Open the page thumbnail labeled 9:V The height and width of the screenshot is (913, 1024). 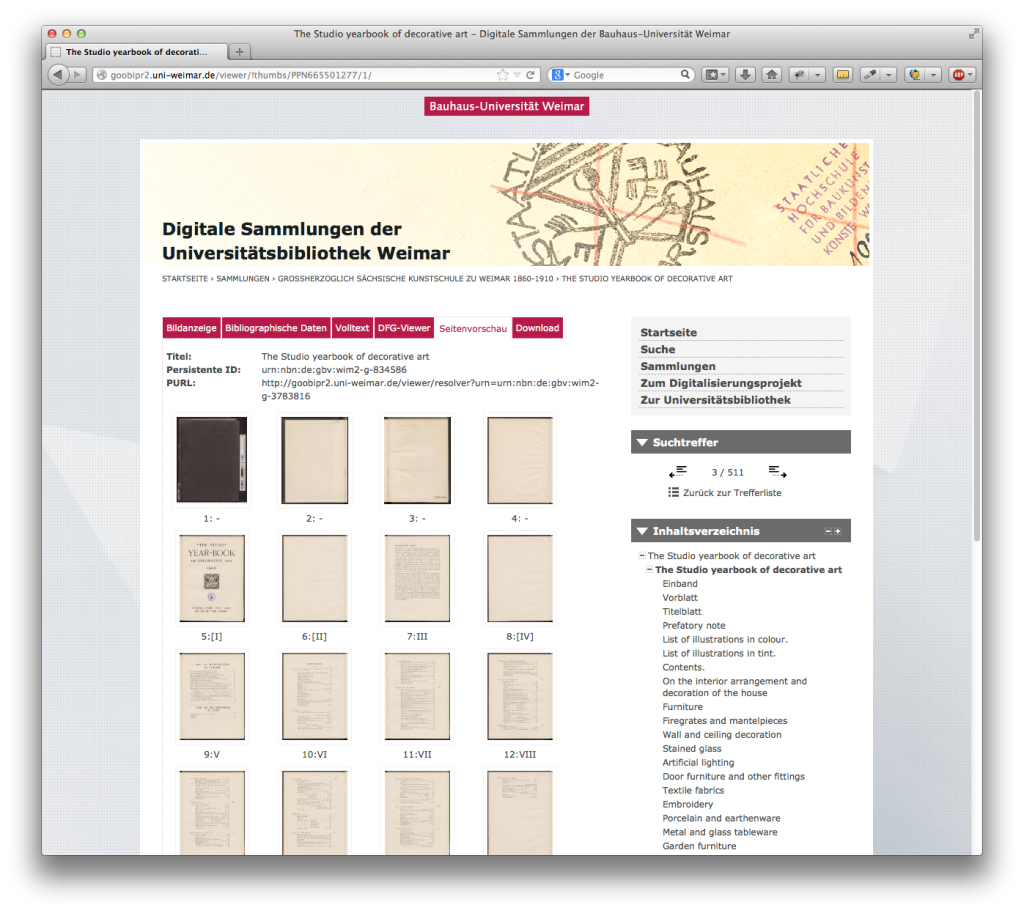click(212, 696)
